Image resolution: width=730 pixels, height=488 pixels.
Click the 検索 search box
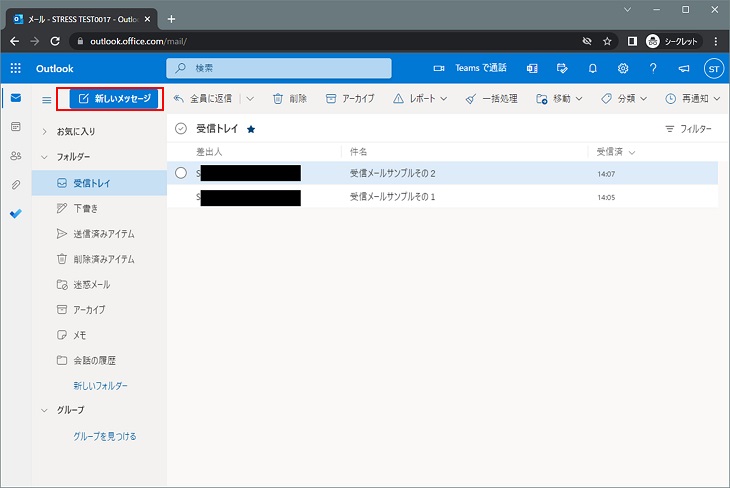(278, 68)
